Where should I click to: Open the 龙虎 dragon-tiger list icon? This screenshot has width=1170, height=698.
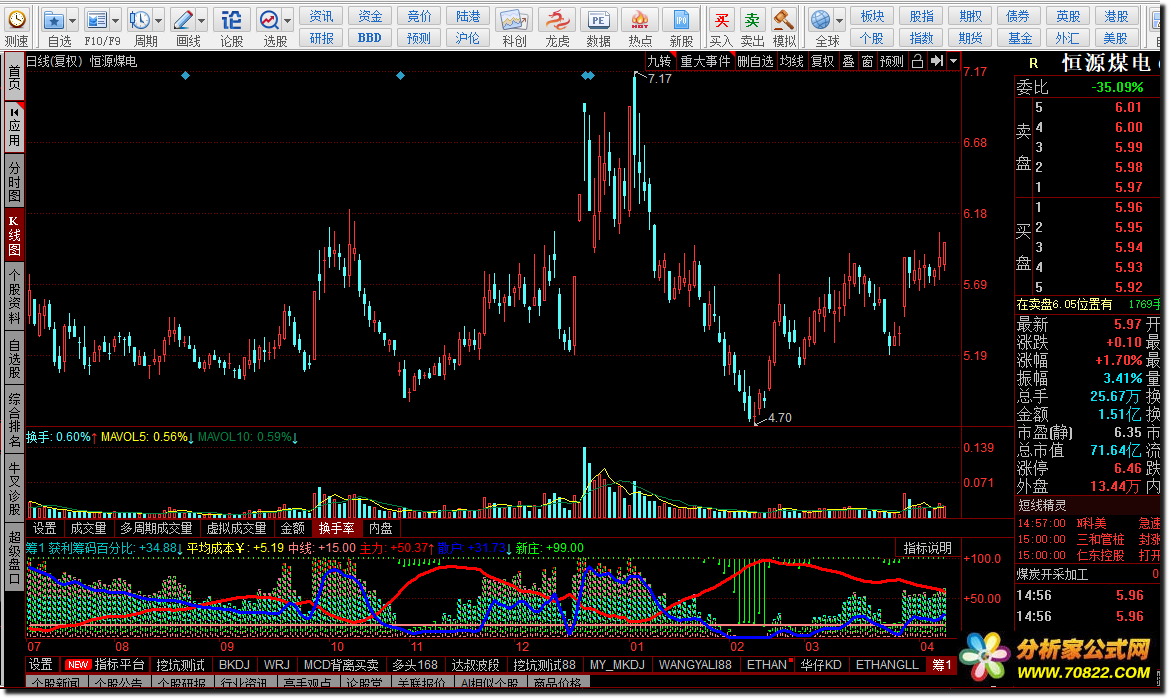[557, 19]
